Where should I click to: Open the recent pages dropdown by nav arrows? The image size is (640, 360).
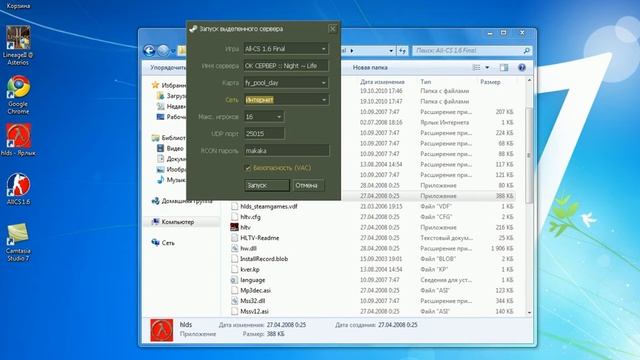pos(173,51)
